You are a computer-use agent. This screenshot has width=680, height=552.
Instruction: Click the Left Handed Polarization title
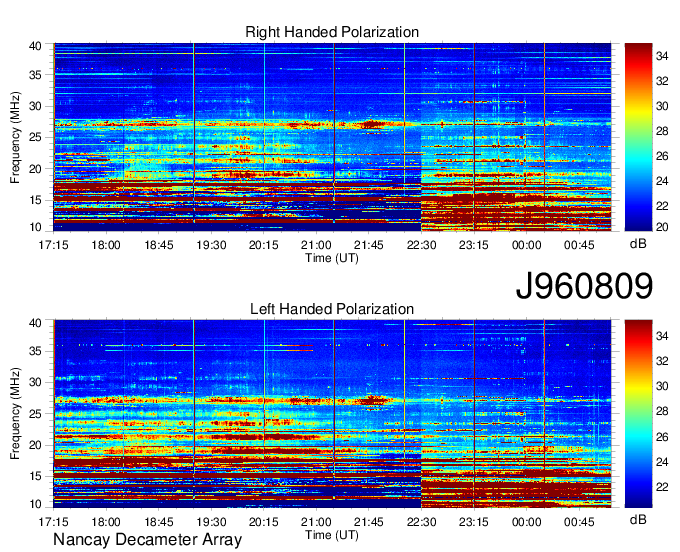click(332, 309)
